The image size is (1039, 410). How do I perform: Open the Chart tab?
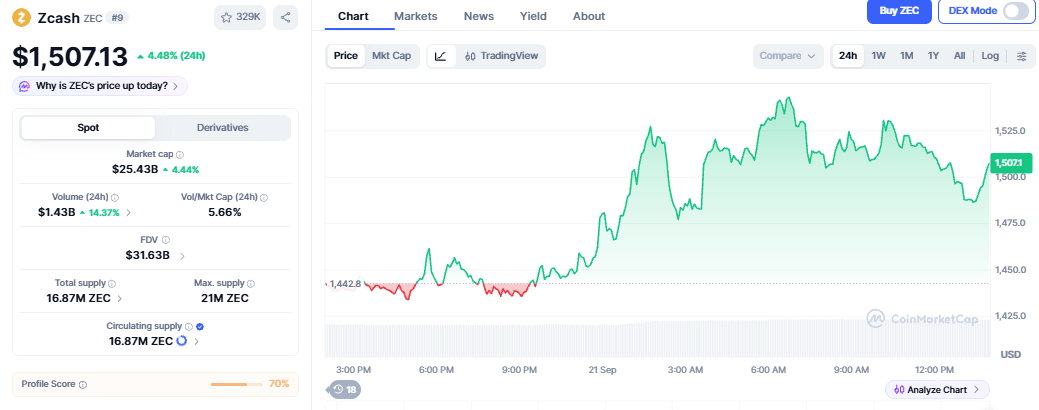point(353,17)
